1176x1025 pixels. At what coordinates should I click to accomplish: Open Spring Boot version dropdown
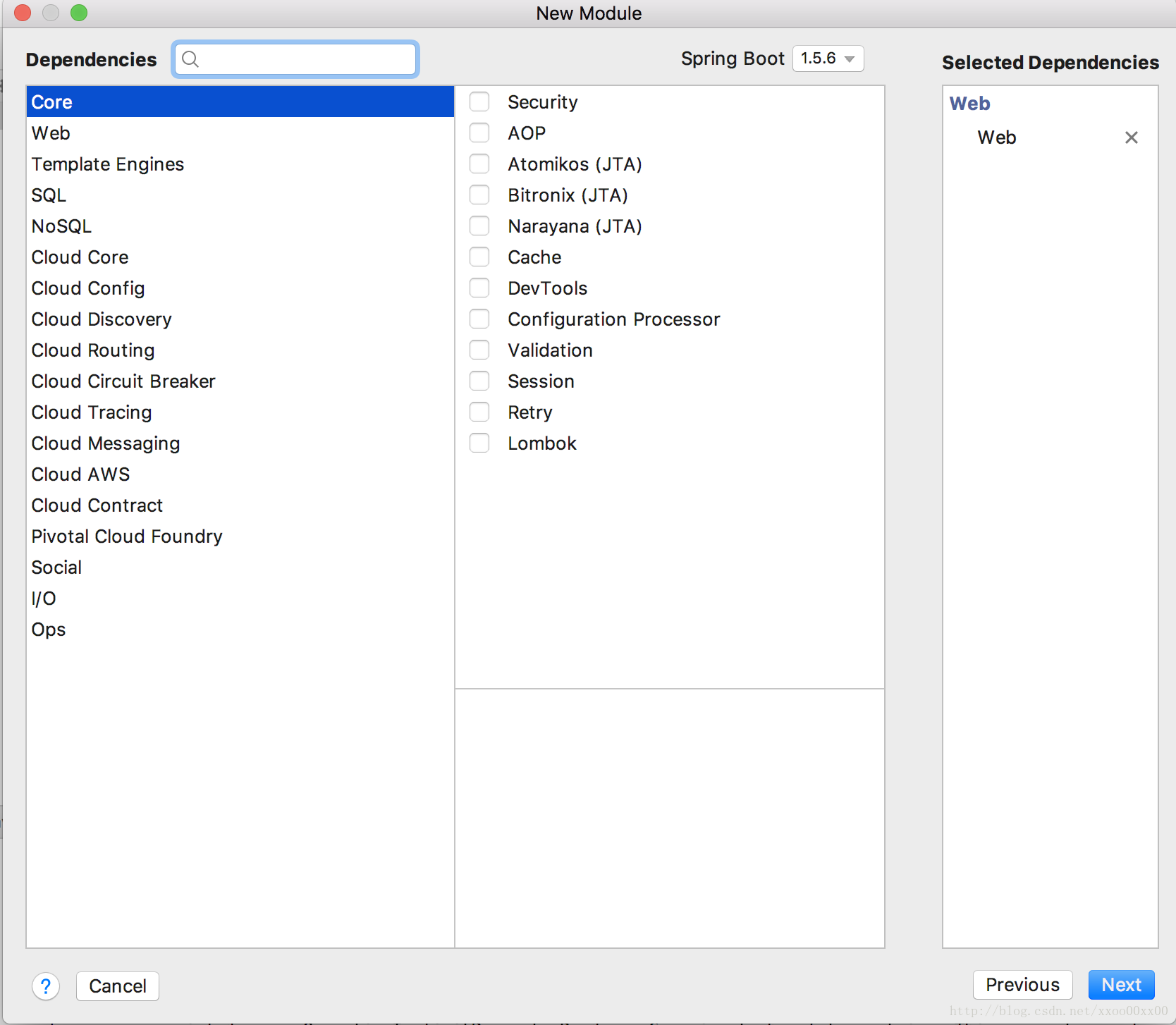click(828, 59)
